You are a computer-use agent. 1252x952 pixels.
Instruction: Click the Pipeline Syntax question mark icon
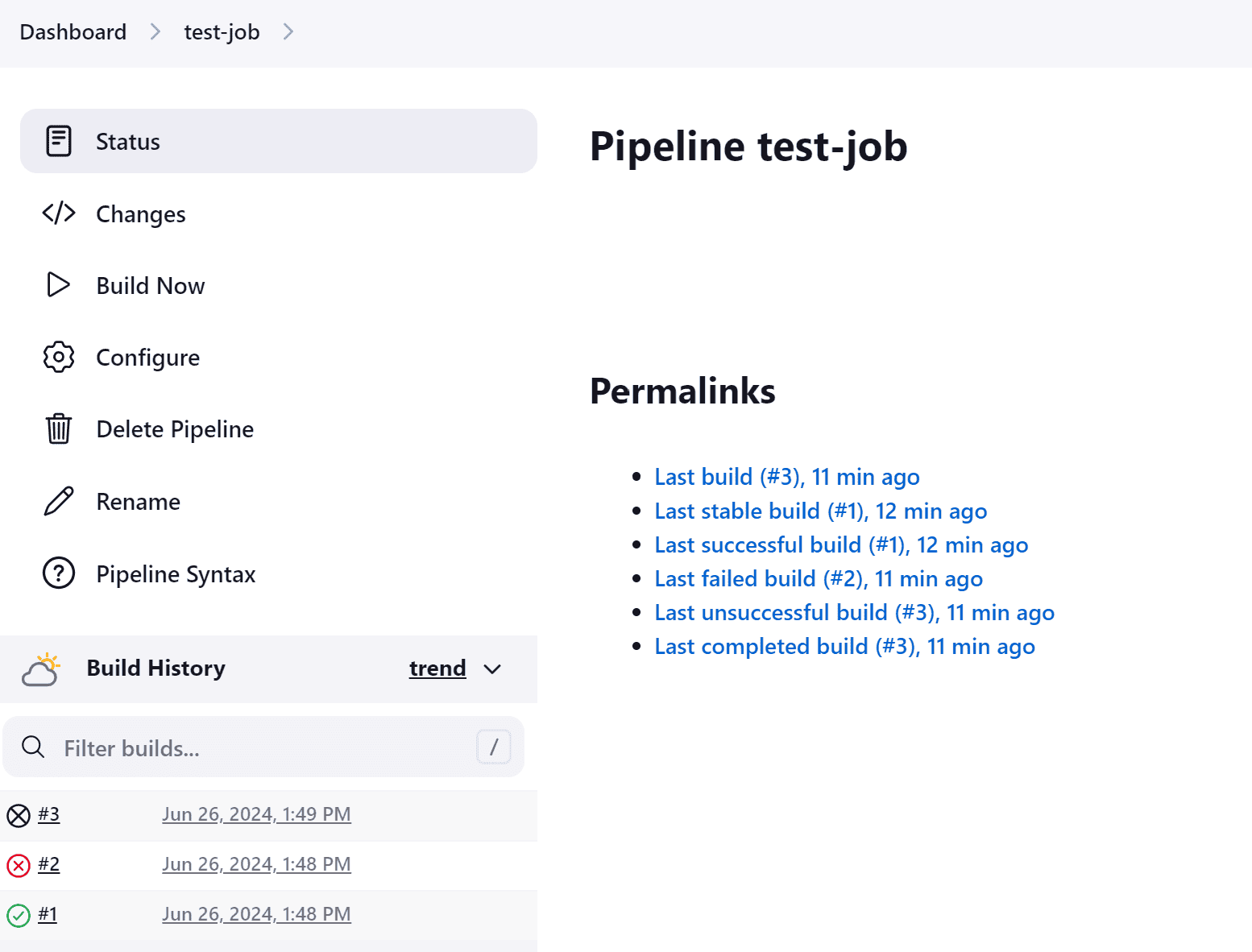point(59,573)
